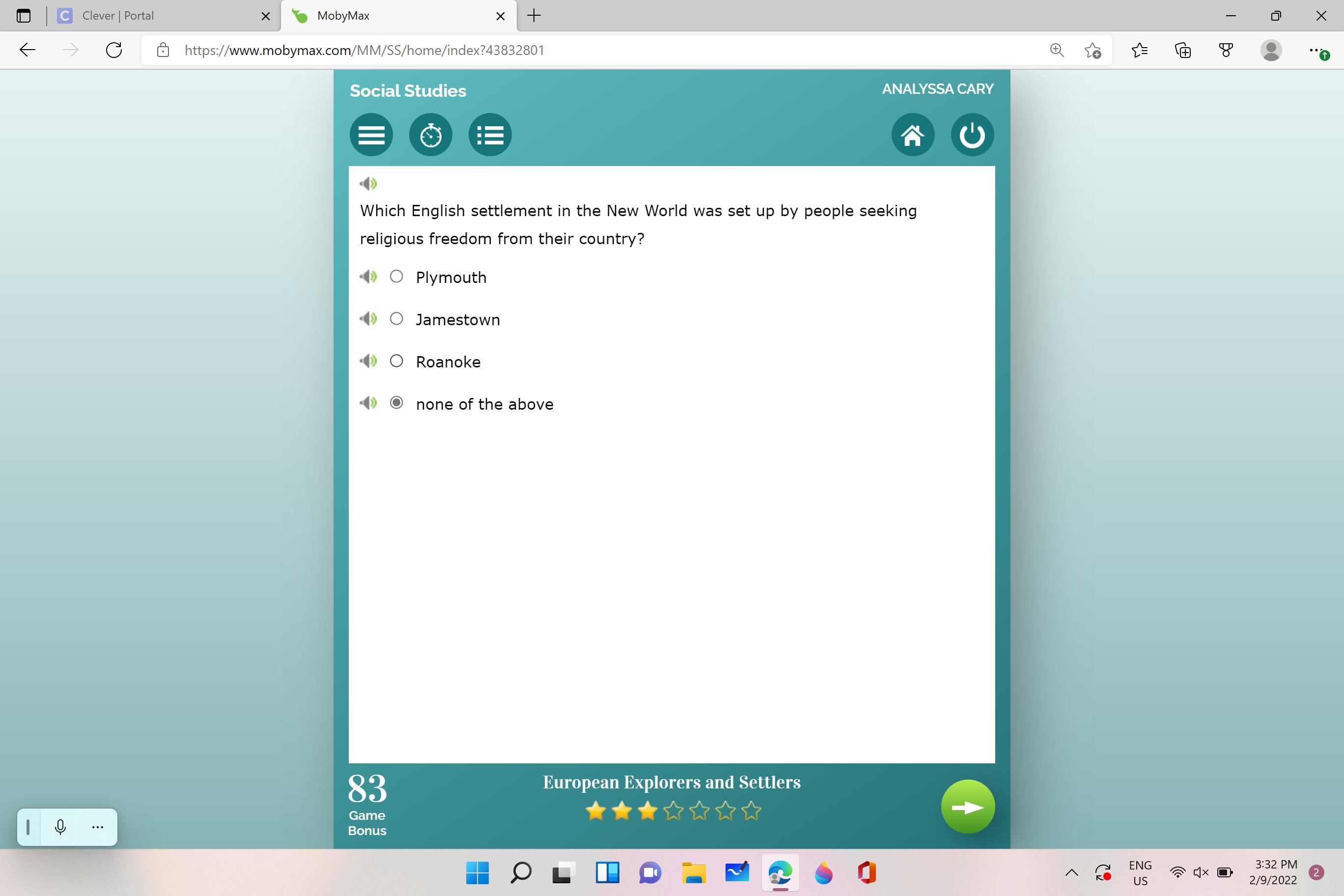The width and height of the screenshot is (1344, 896).
Task: Refresh the current page
Action: coord(113,50)
